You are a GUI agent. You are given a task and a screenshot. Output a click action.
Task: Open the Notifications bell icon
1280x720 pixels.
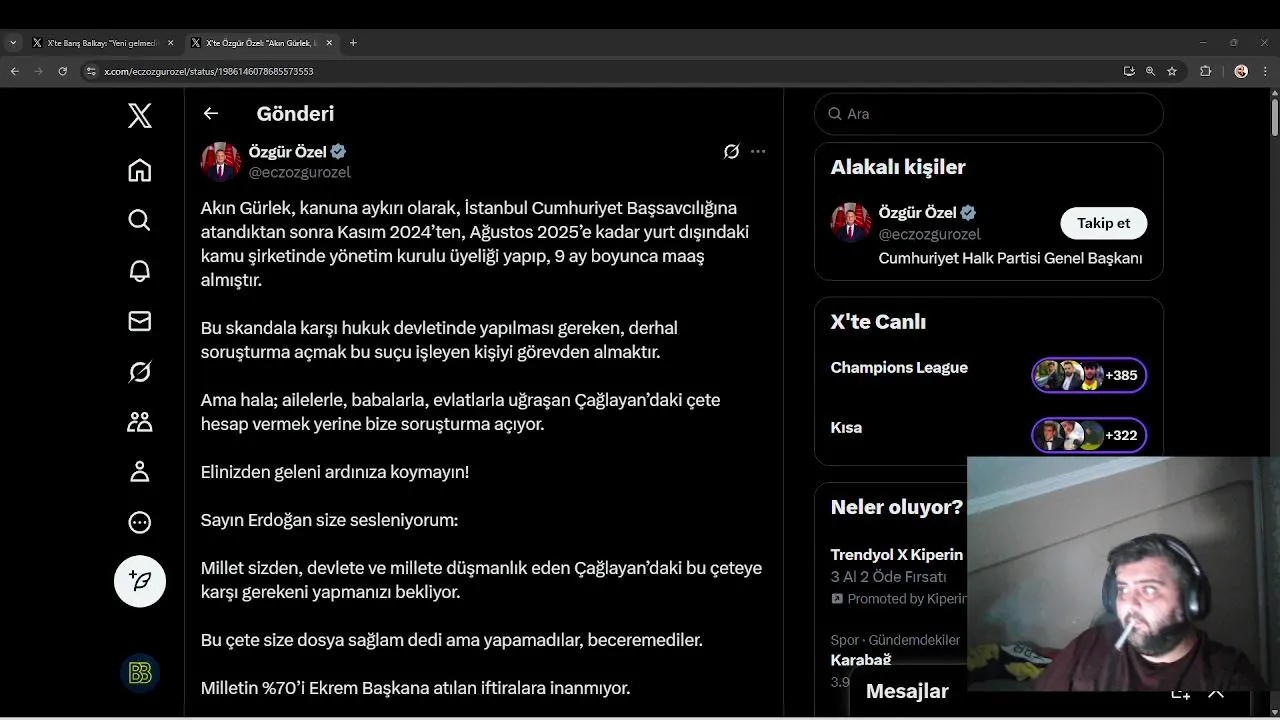coord(140,271)
